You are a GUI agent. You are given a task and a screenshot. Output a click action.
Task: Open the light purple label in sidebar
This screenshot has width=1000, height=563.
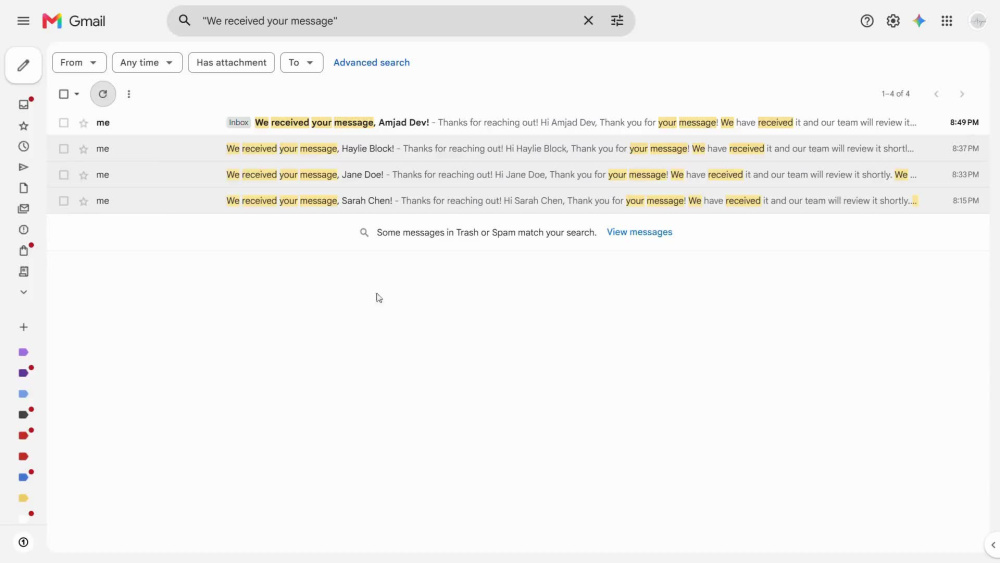24,352
